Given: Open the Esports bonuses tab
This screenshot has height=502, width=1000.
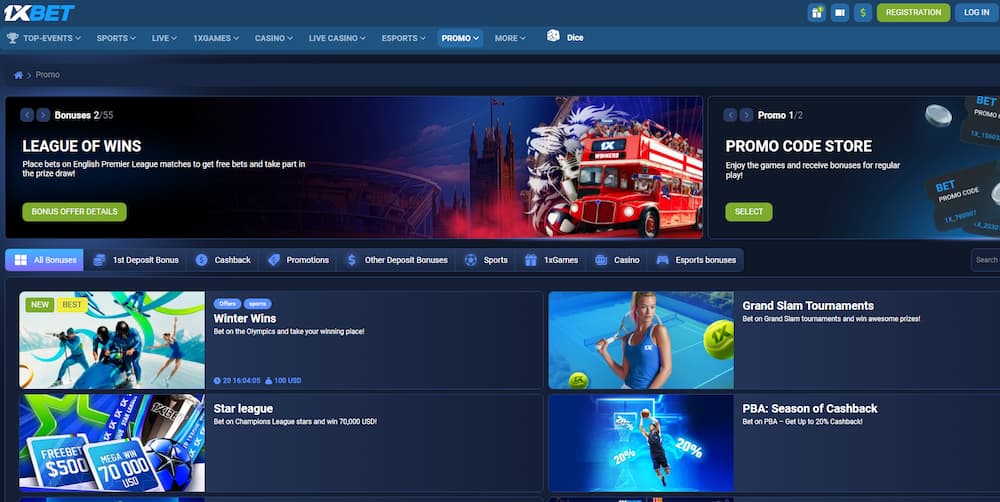Looking at the screenshot, I should tap(696, 260).
